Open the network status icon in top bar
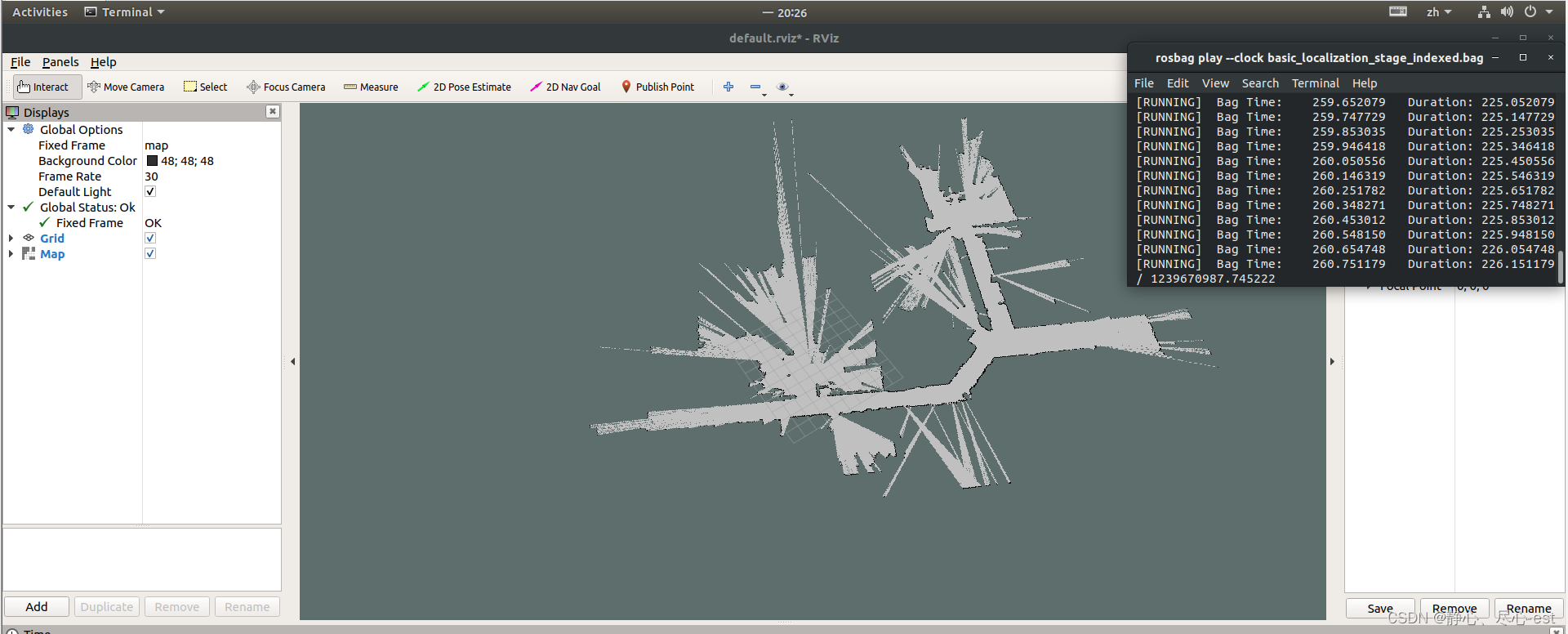The image size is (1568, 634). 1484,12
